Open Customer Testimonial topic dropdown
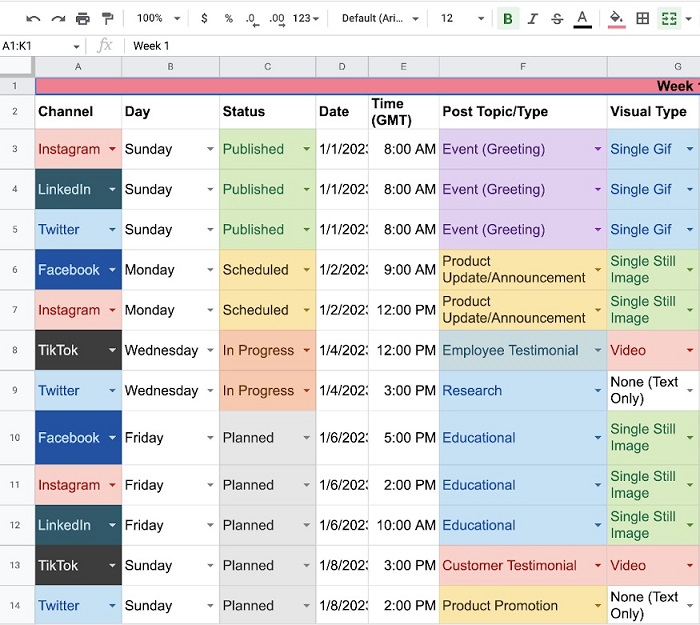Image resolution: width=700 pixels, height=625 pixels. pyautogui.click(x=598, y=566)
